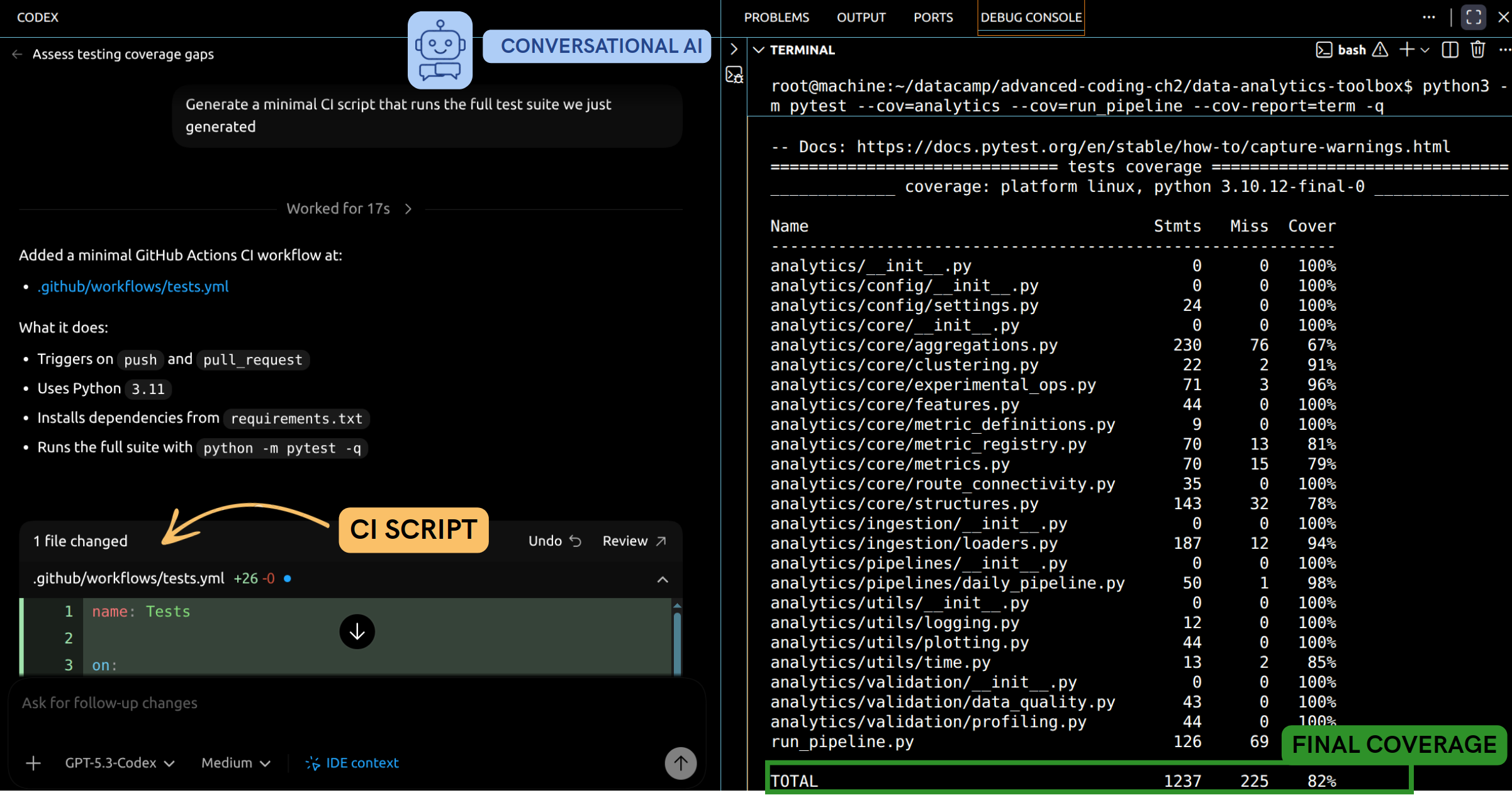This screenshot has width=1512, height=795.
Task: Add a new terminal with plus icon
Action: 1406,50
